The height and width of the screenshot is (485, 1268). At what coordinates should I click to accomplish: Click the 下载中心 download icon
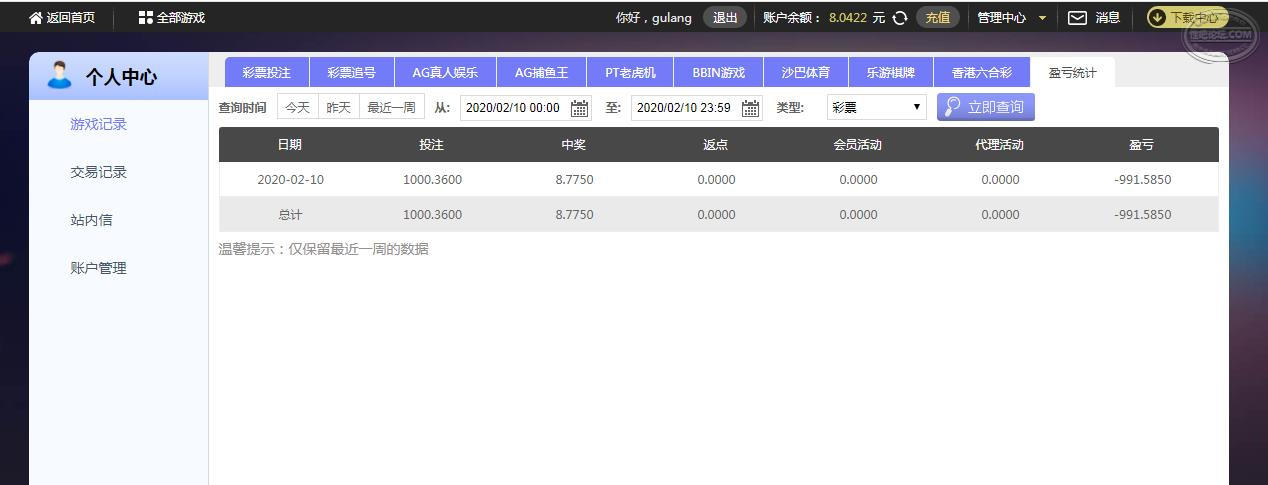coord(1158,18)
